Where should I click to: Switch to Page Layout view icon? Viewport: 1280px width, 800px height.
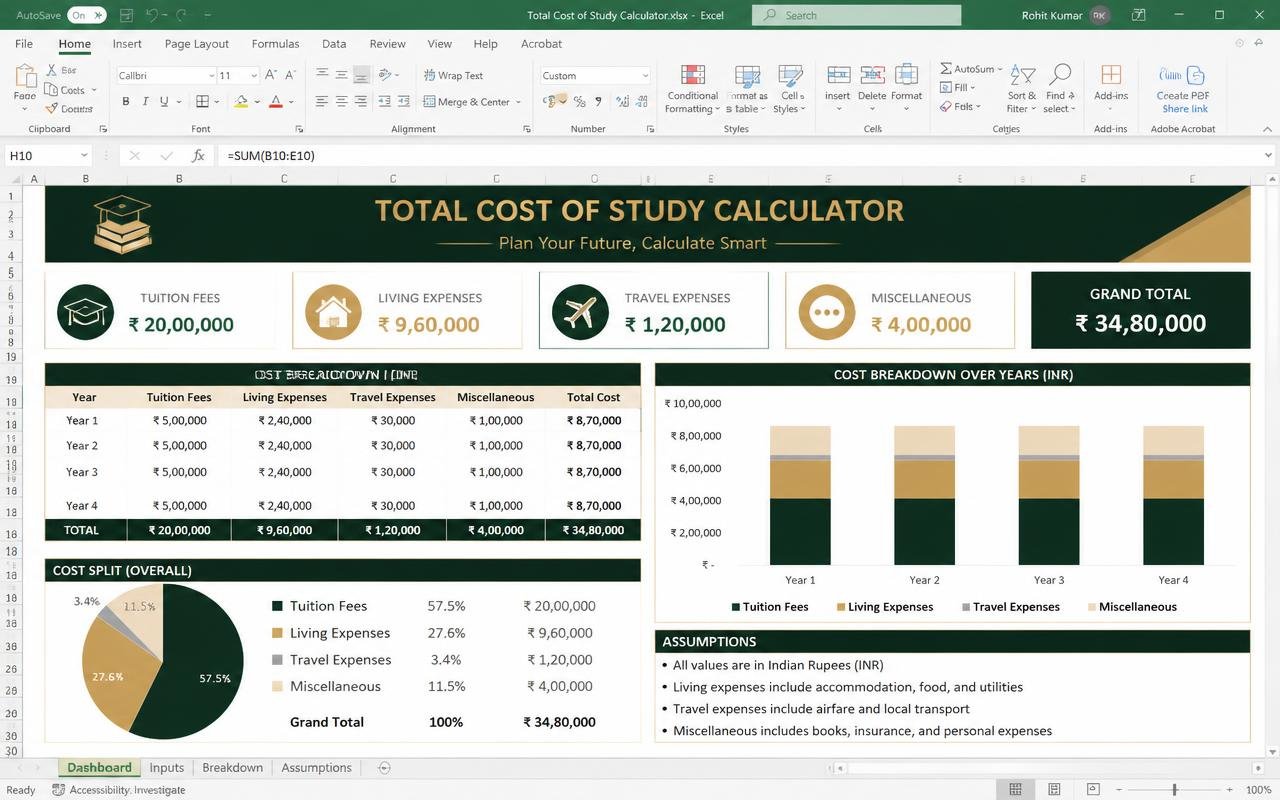click(x=1054, y=790)
